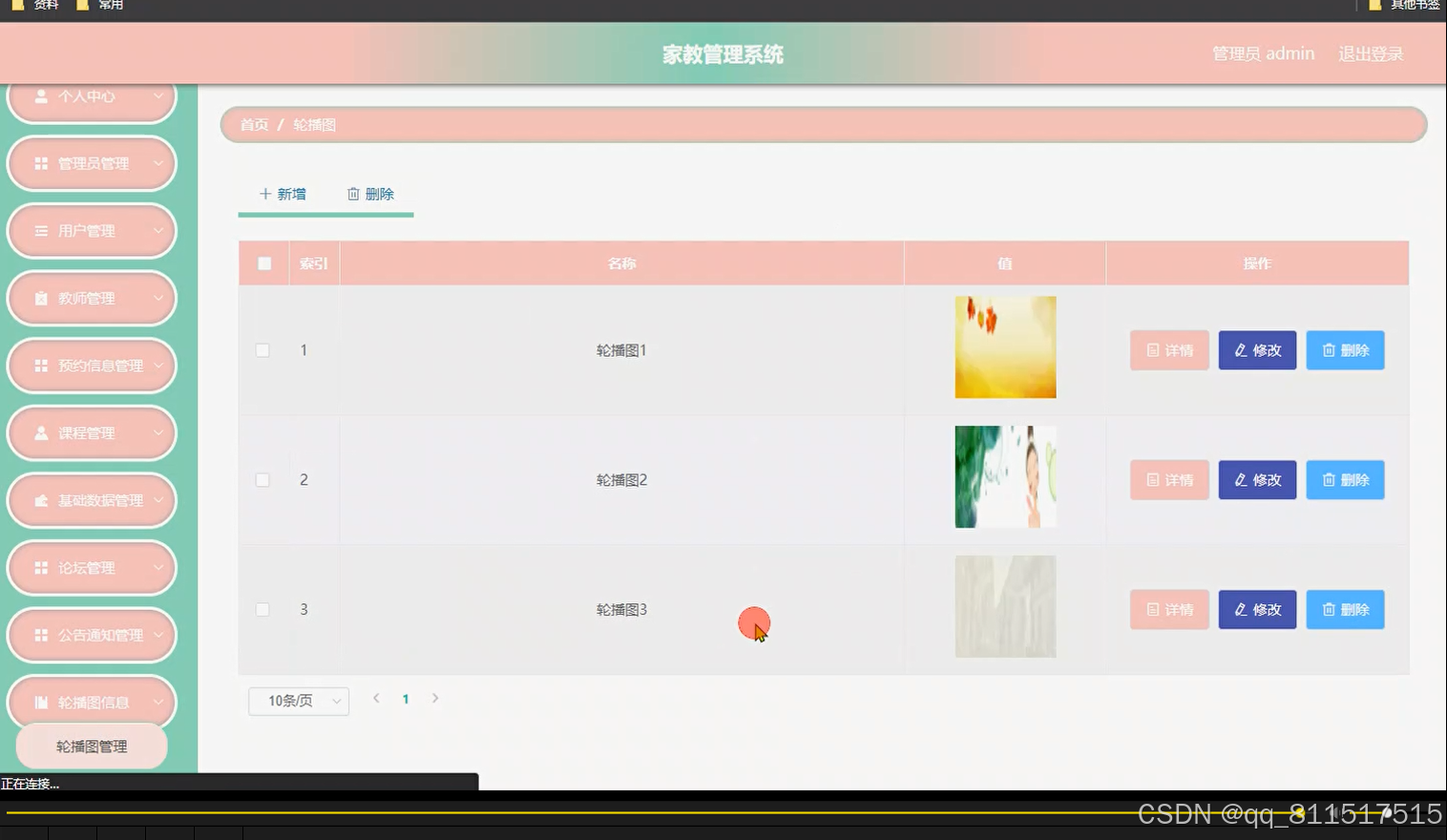Open the 10条/页 page size dropdown
Image resolution: width=1447 pixels, height=840 pixels.
(298, 700)
